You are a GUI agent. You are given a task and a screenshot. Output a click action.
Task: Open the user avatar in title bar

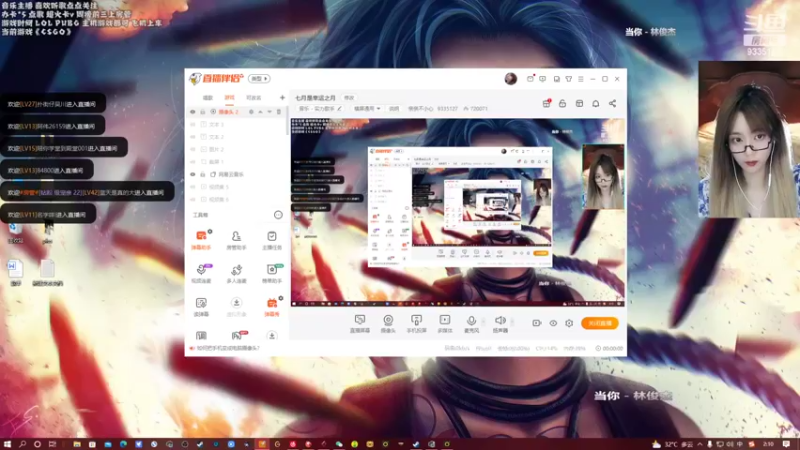pyautogui.click(x=511, y=79)
